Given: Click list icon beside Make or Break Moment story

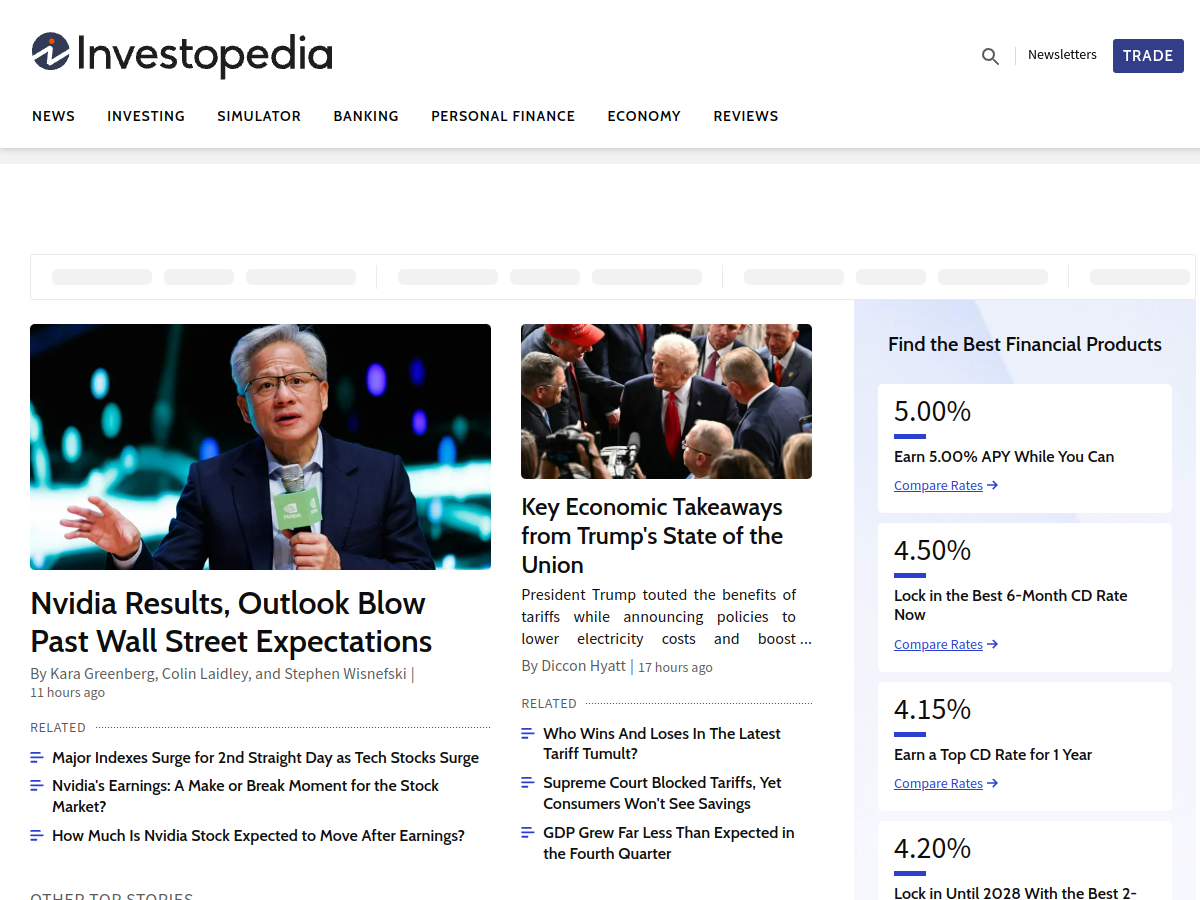Looking at the screenshot, I should point(37,785).
